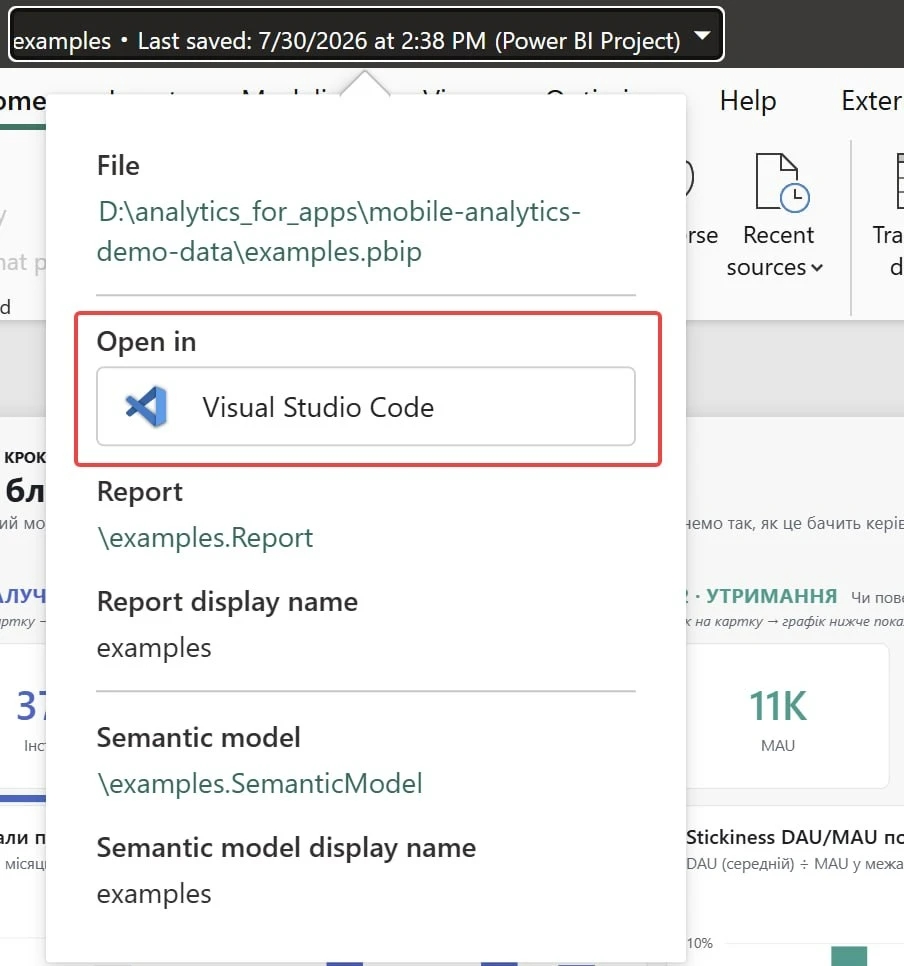The width and height of the screenshot is (904, 966).
Task: Click the Visual Studio Code logo icon
Action: click(x=146, y=407)
